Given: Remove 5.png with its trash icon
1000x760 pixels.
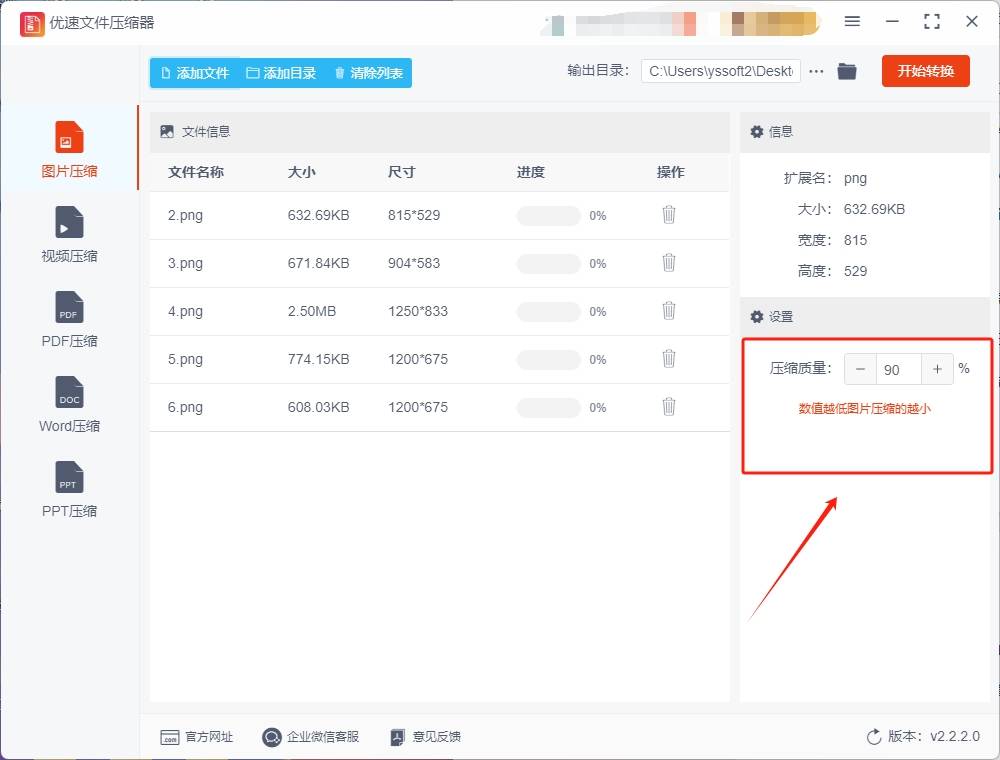Looking at the screenshot, I should pyautogui.click(x=668, y=358).
